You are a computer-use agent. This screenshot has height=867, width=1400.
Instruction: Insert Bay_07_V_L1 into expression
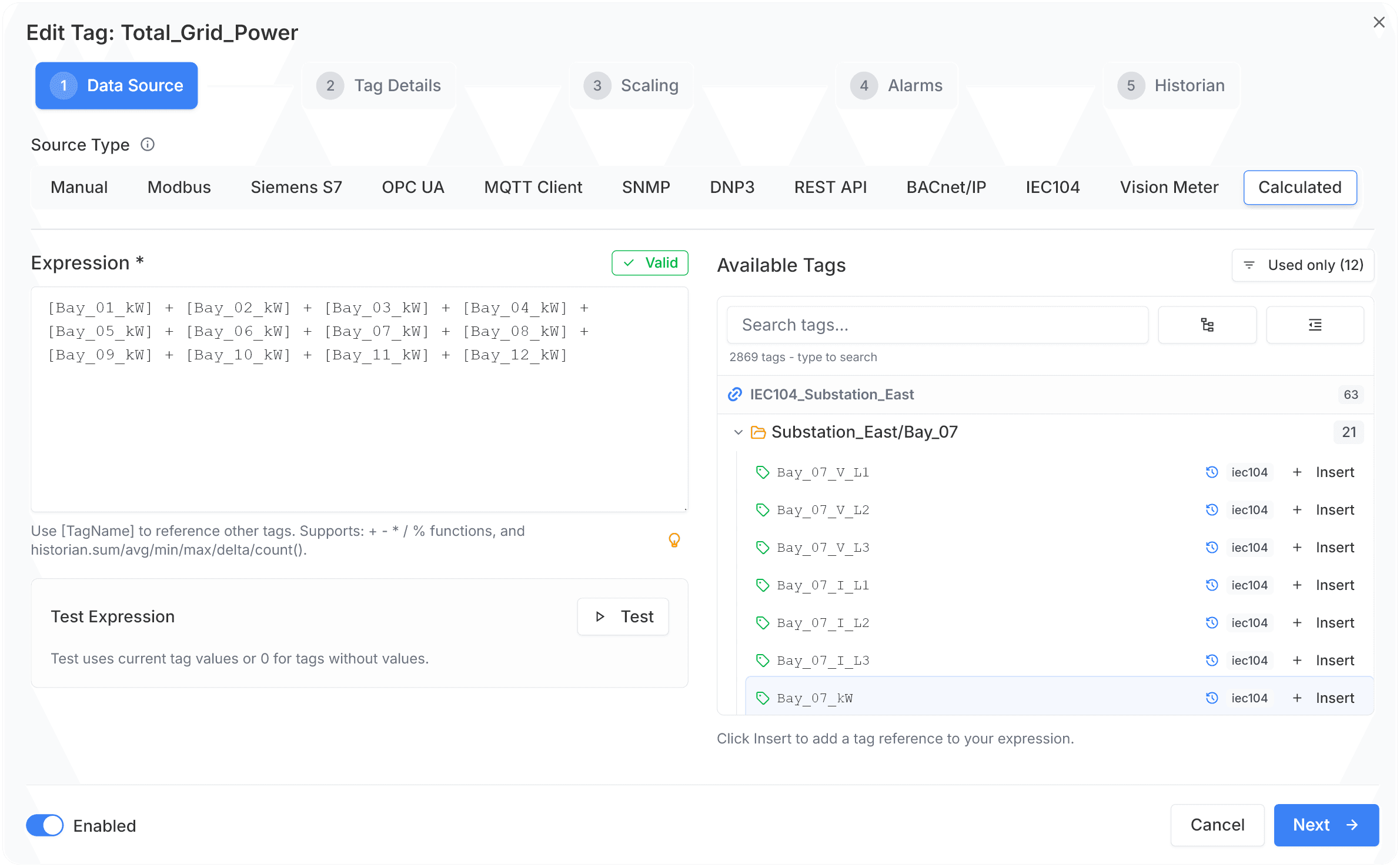[x=1324, y=472]
